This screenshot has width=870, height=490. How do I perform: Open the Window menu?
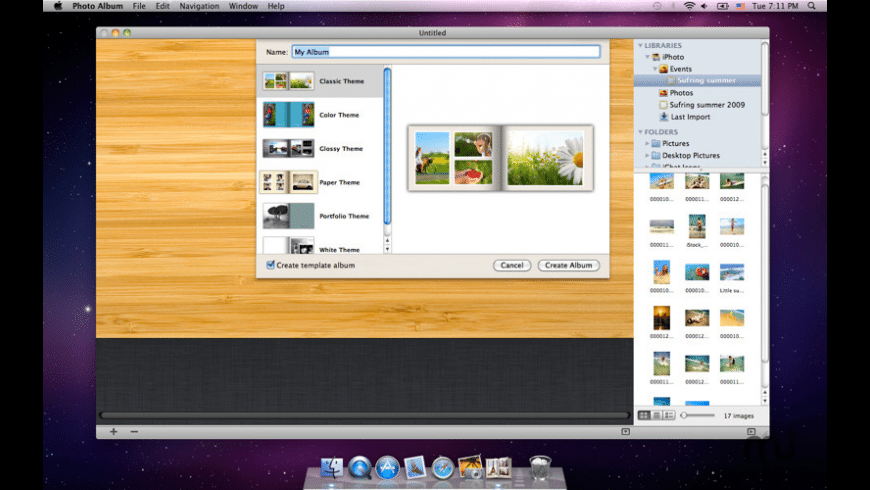(243, 6)
